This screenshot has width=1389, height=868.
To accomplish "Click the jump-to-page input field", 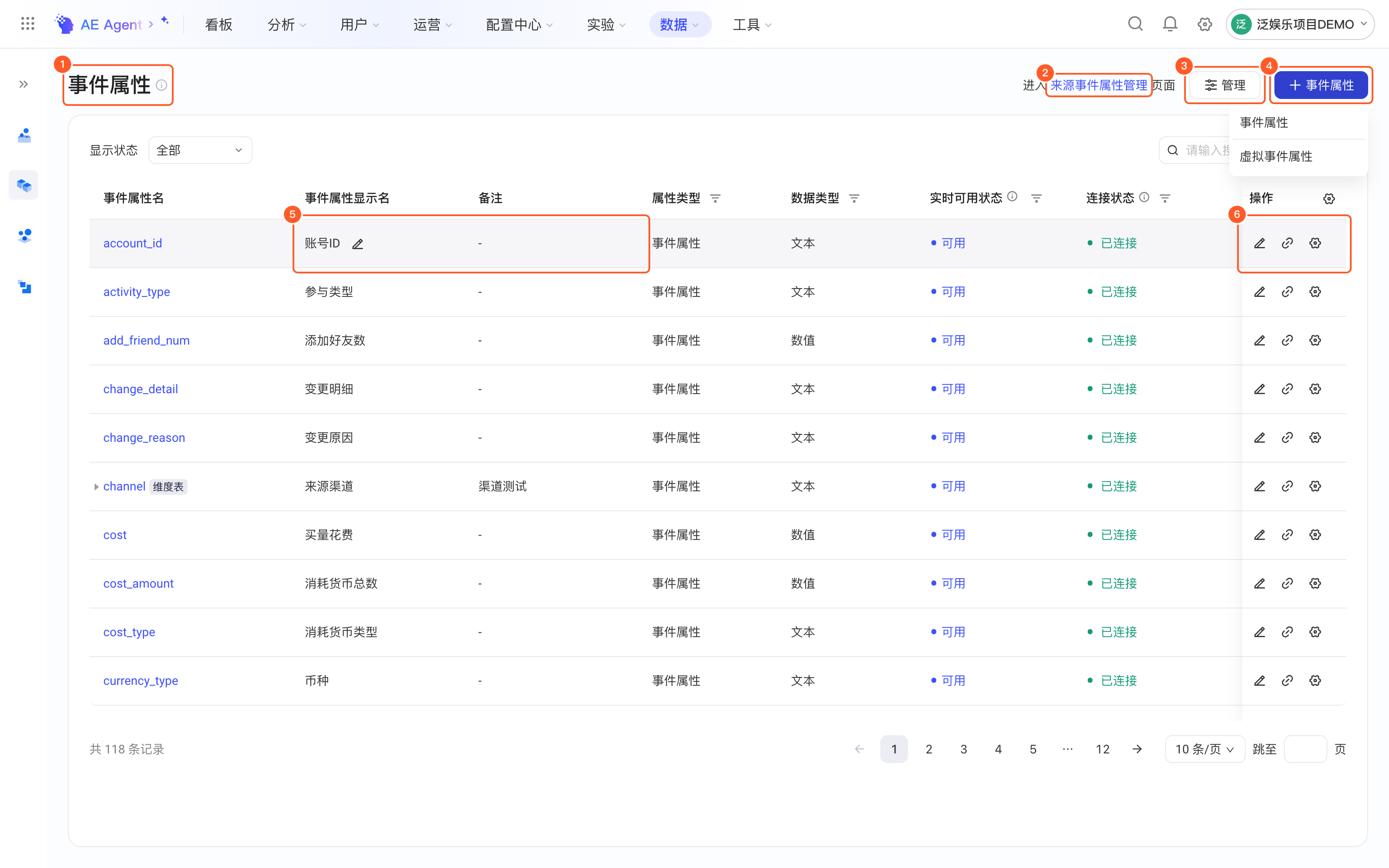I will [x=1305, y=749].
